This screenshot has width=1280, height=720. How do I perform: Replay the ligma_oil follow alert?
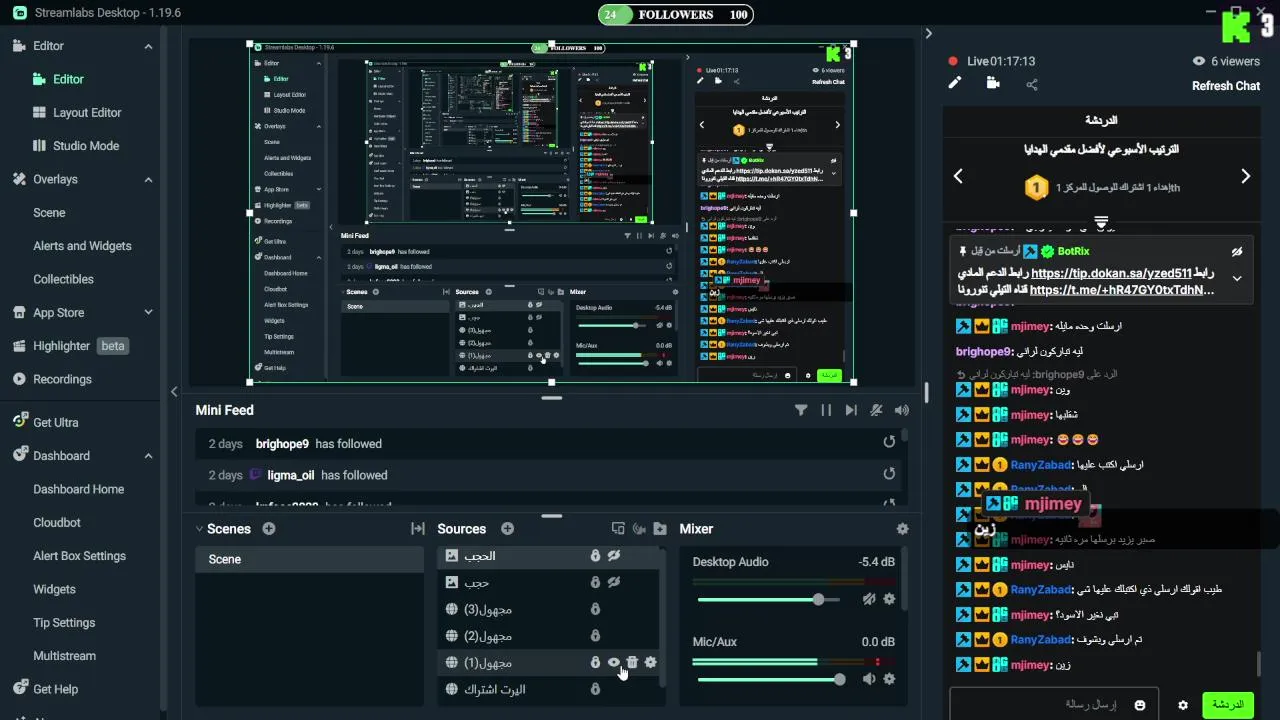coord(889,474)
